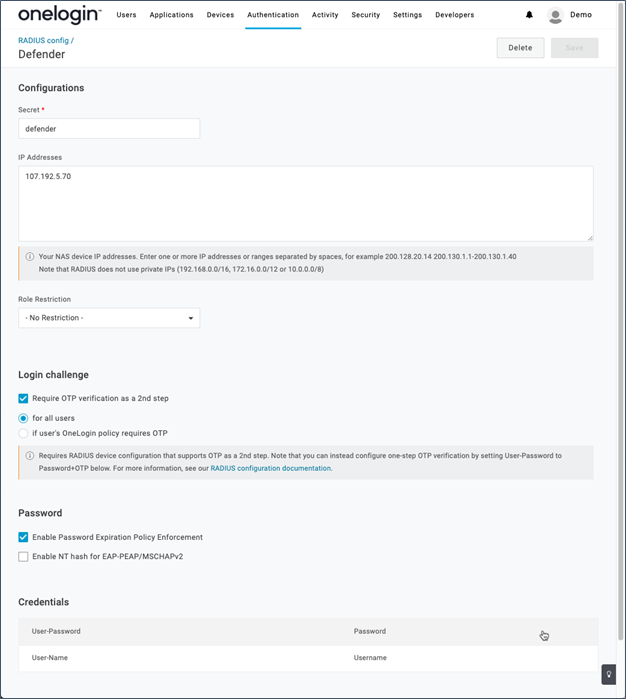Click the info icon beside NAS device note
The image size is (626, 699).
tap(30, 257)
